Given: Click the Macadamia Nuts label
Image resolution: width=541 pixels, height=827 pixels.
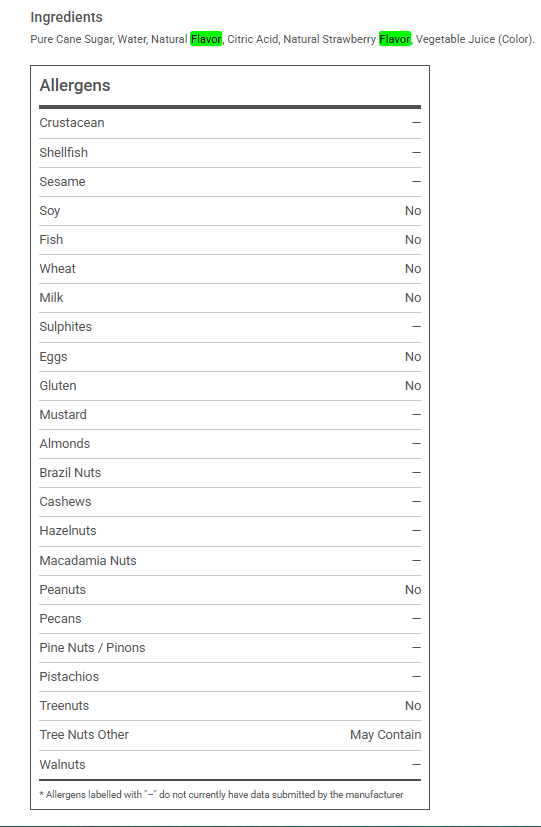Looking at the screenshot, I should click(x=88, y=560).
